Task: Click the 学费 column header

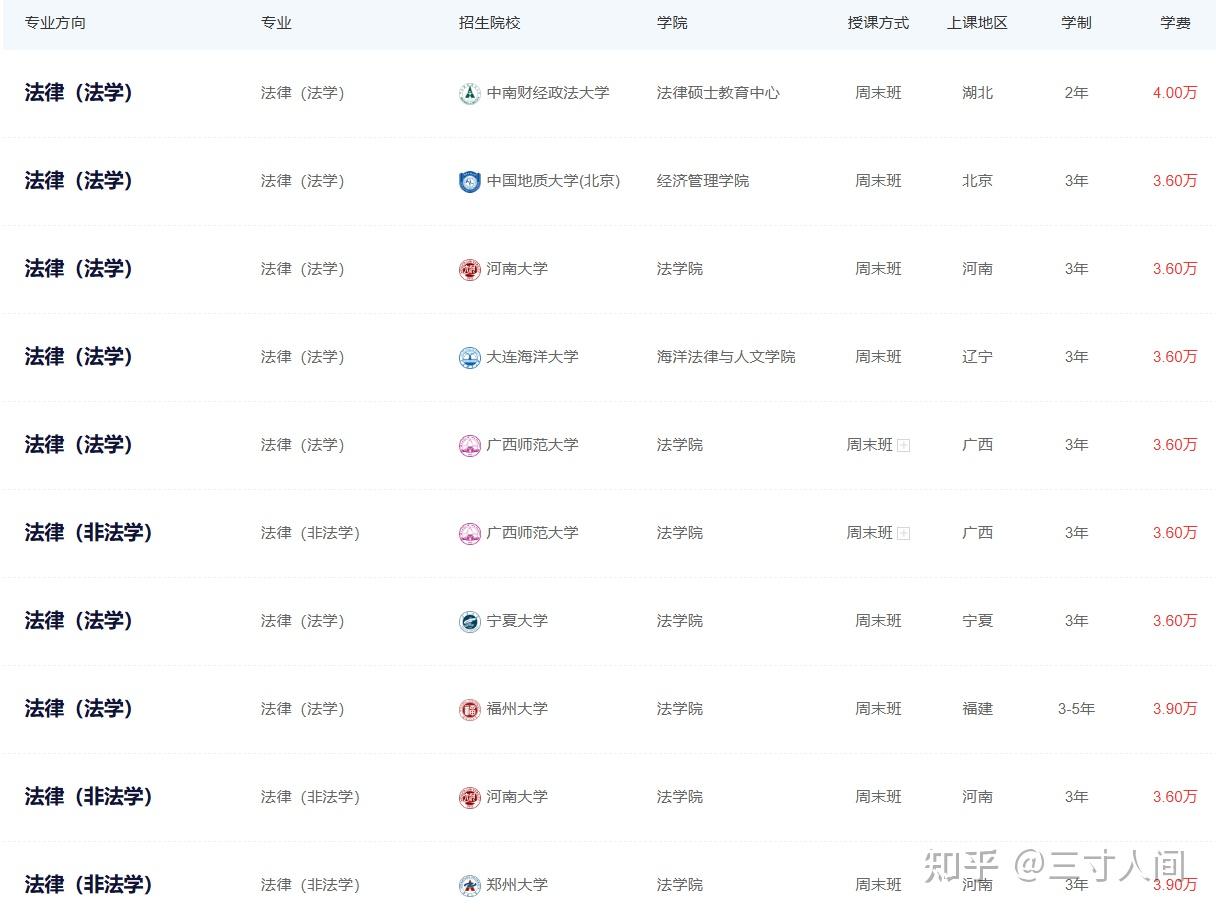Action: coord(1175,22)
